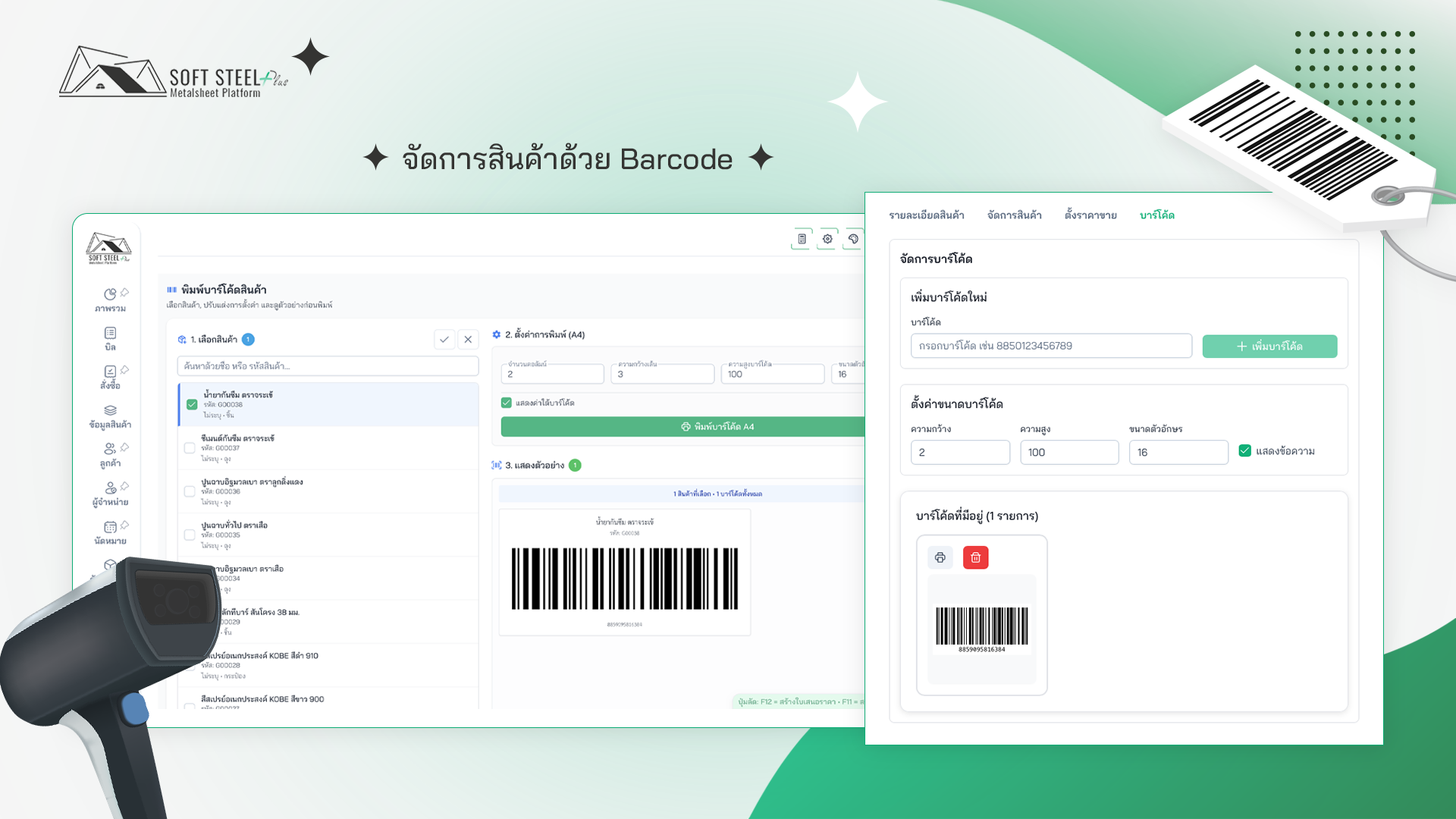Switch to the ตั้งราคาขาย tab

(1090, 215)
